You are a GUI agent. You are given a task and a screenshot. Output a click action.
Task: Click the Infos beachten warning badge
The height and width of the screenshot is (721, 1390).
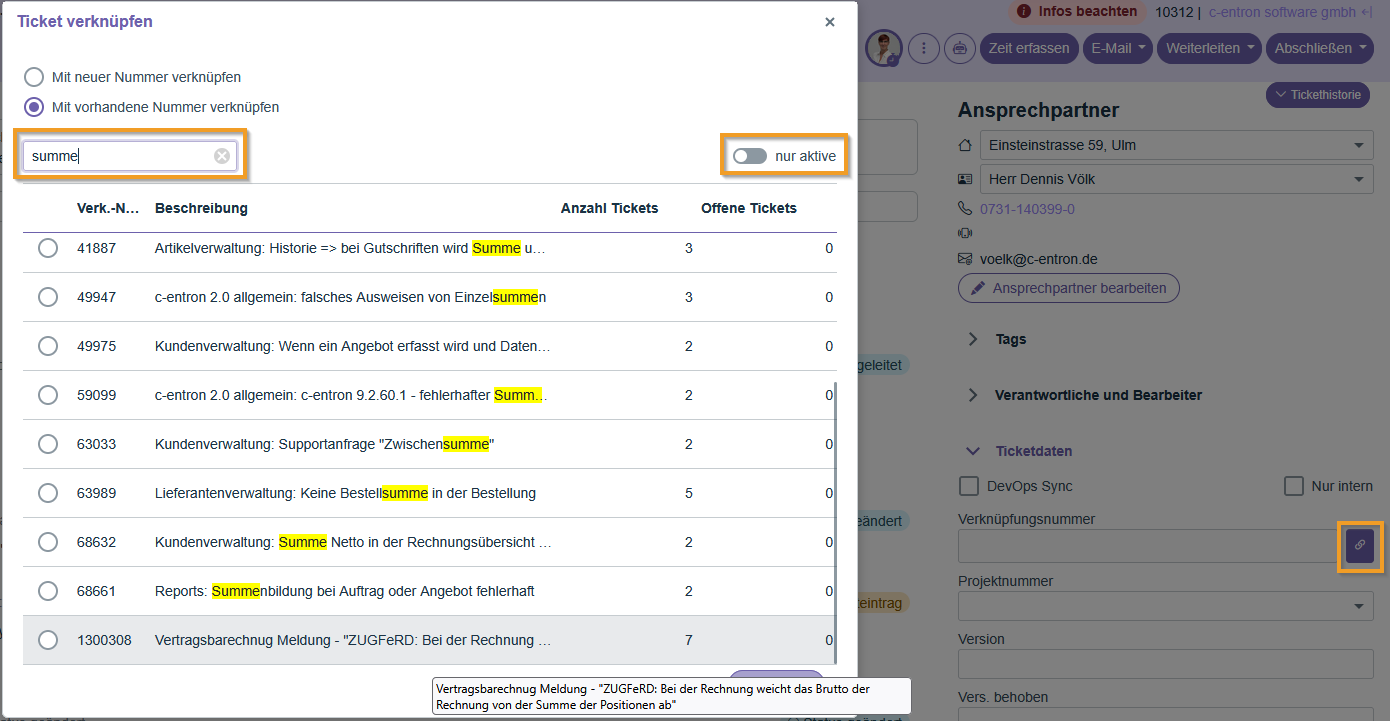tap(1077, 12)
